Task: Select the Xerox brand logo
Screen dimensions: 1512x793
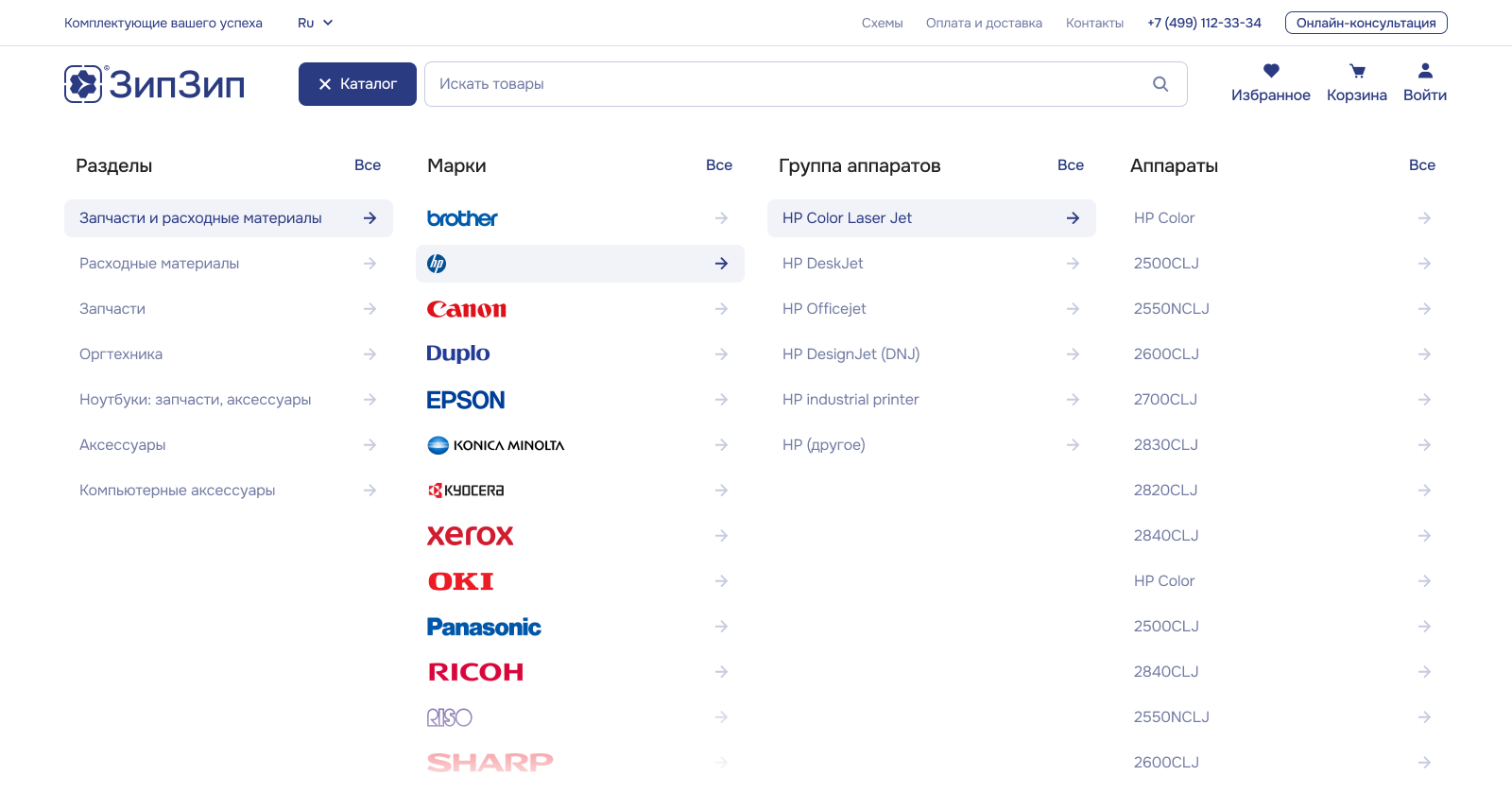Action: click(471, 536)
